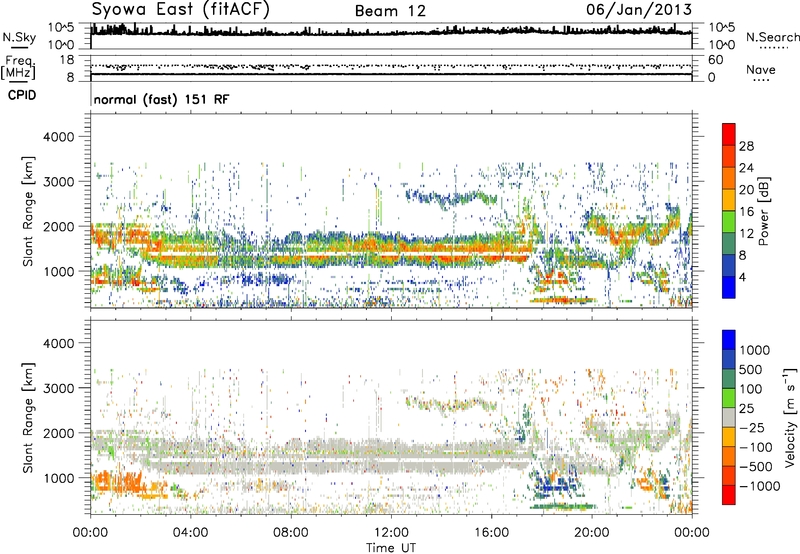Click the blue bottom of power colorbar
The height and width of the screenshot is (554, 800).
coord(729,289)
